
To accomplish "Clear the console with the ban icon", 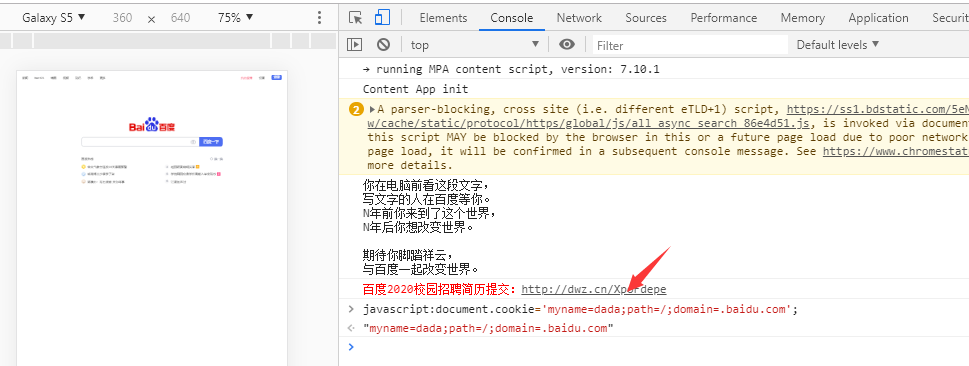I will (384, 45).
